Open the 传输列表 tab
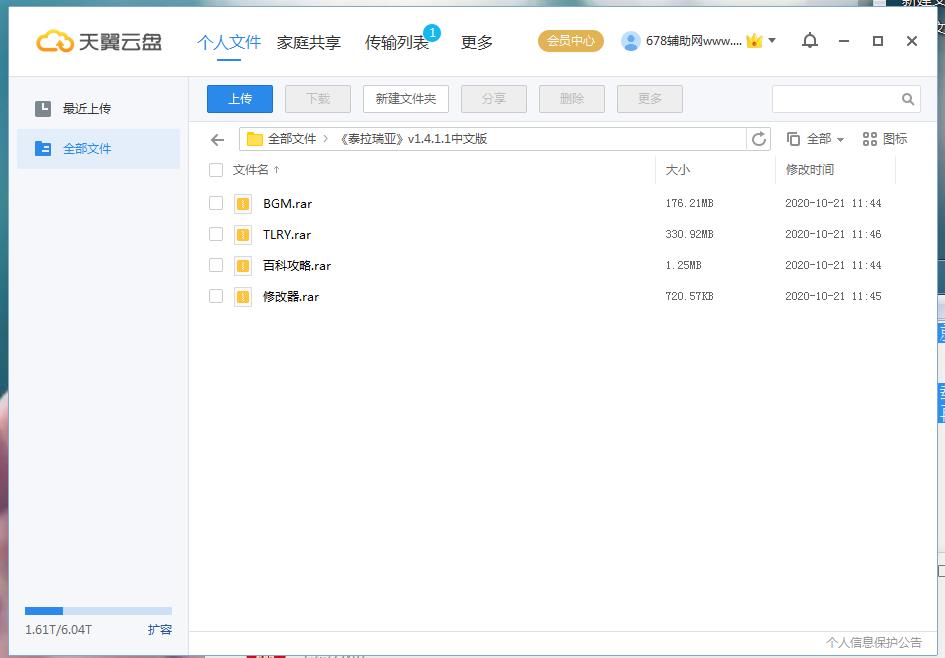The width and height of the screenshot is (945, 658). pyautogui.click(x=396, y=42)
